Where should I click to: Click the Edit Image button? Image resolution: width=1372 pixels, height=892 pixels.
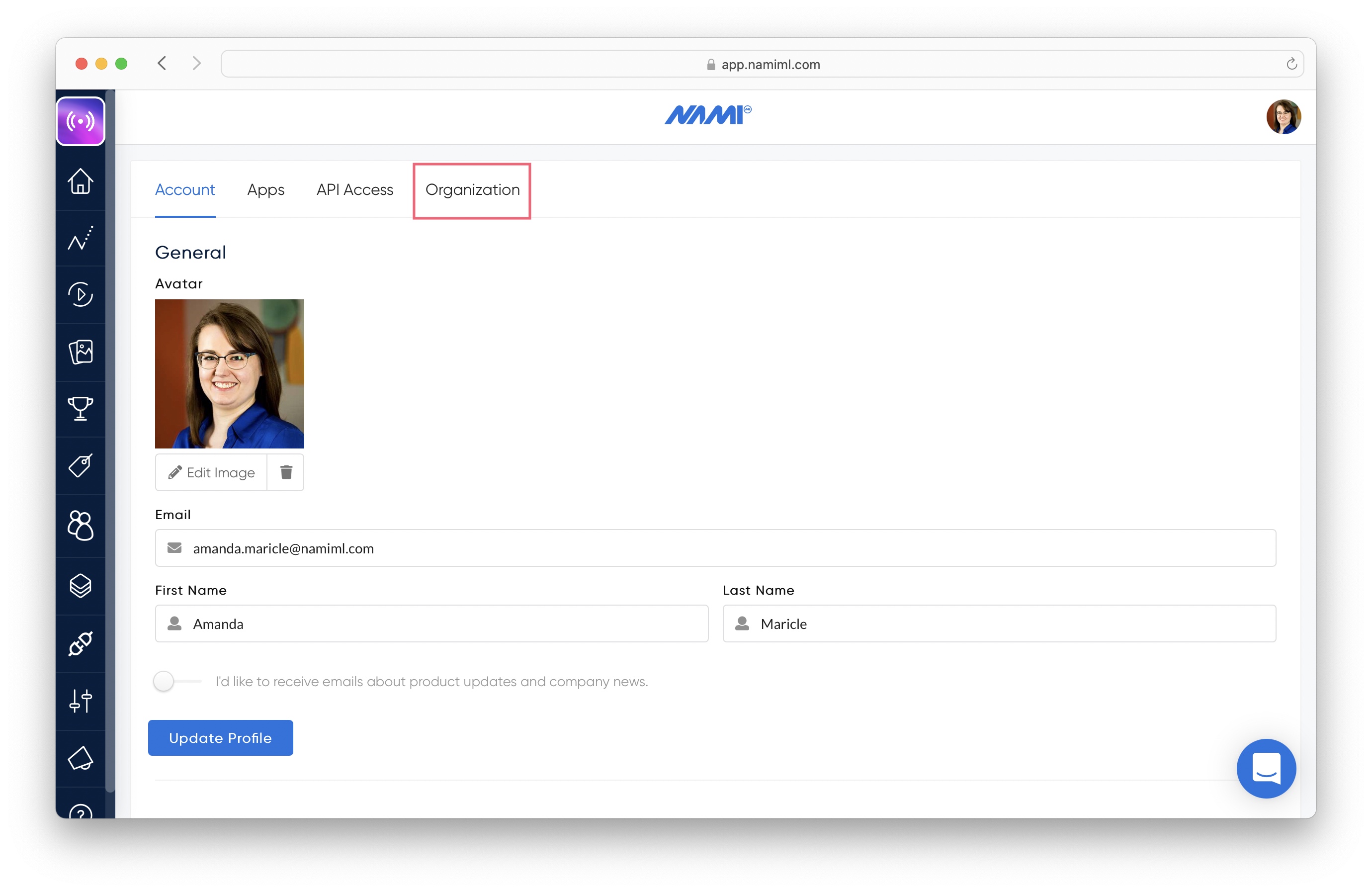click(212, 472)
